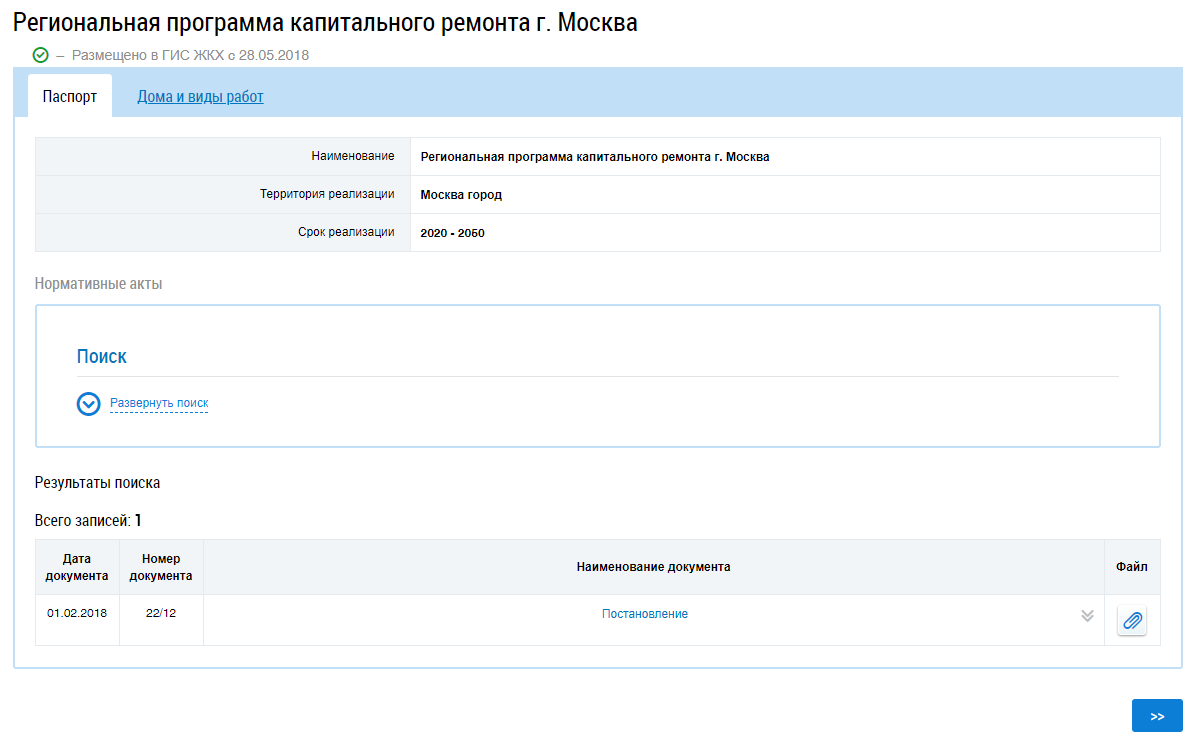This screenshot has height=741, width=1193.
Task: Expand search via Развернуть поиск link
Action: click(x=159, y=403)
